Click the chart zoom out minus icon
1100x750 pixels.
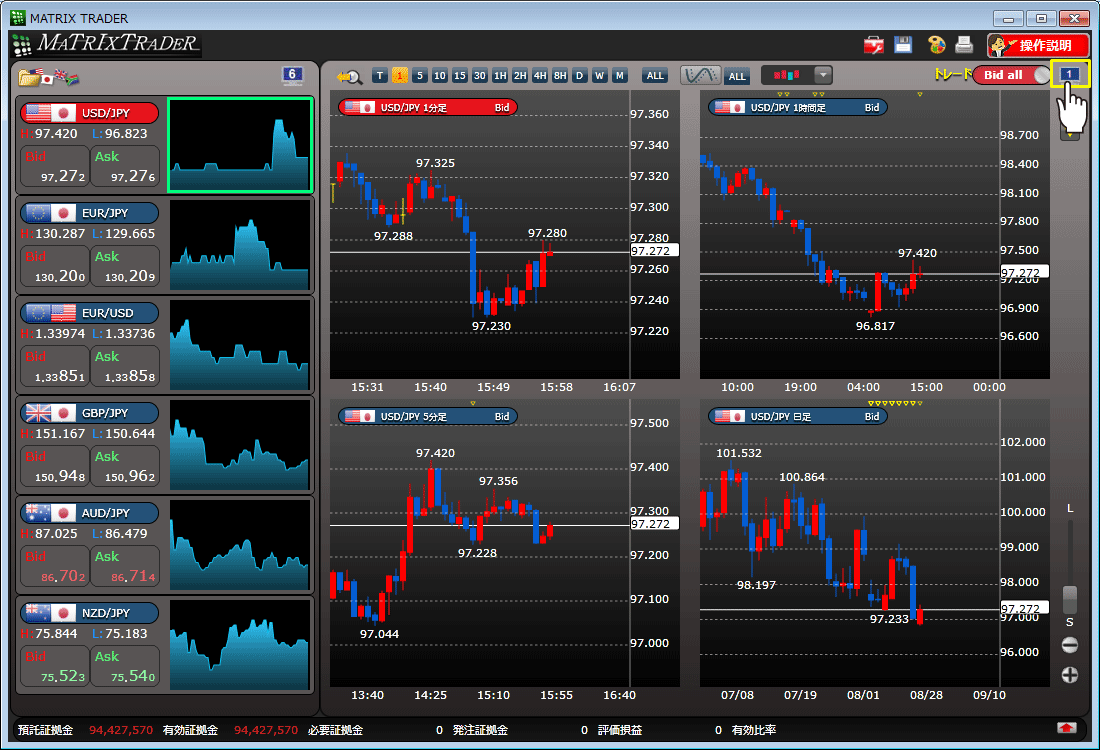pyautogui.click(x=1070, y=645)
